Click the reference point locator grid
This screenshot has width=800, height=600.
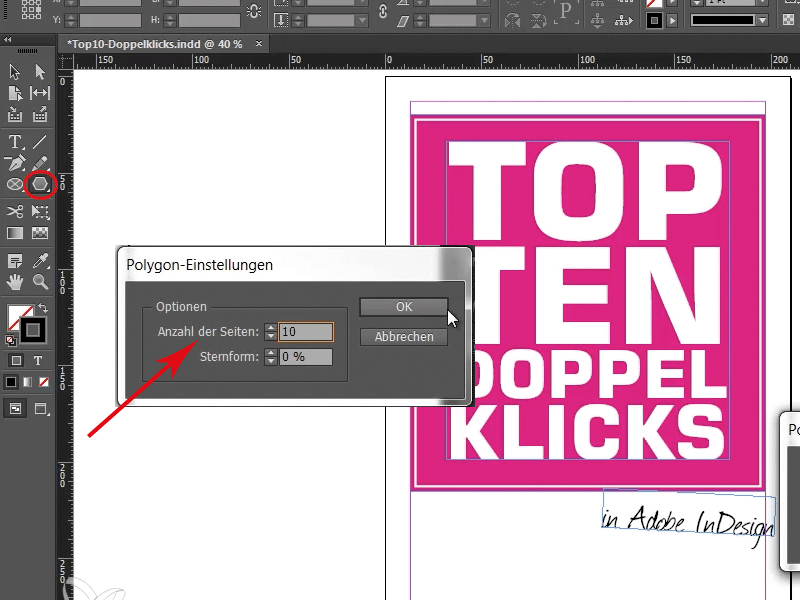[x=31, y=10]
